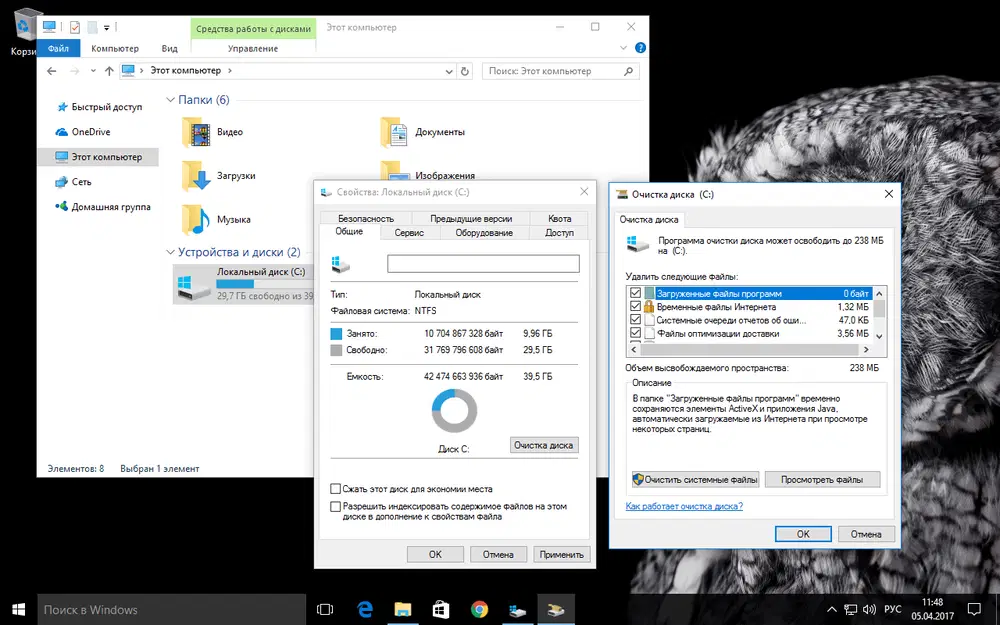Open the Документы folder icon
The width and height of the screenshot is (1000, 625).
pyautogui.click(x=394, y=133)
